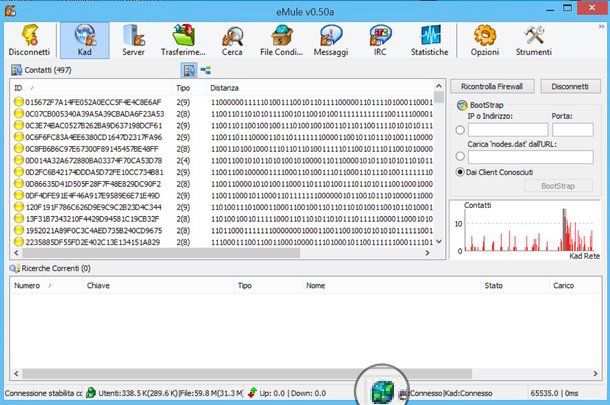Select contact 0C3E74BAC0527B262BA9D637198DCF61
Viewport: 610px width, 405px height.
click(x=223, y=125)
